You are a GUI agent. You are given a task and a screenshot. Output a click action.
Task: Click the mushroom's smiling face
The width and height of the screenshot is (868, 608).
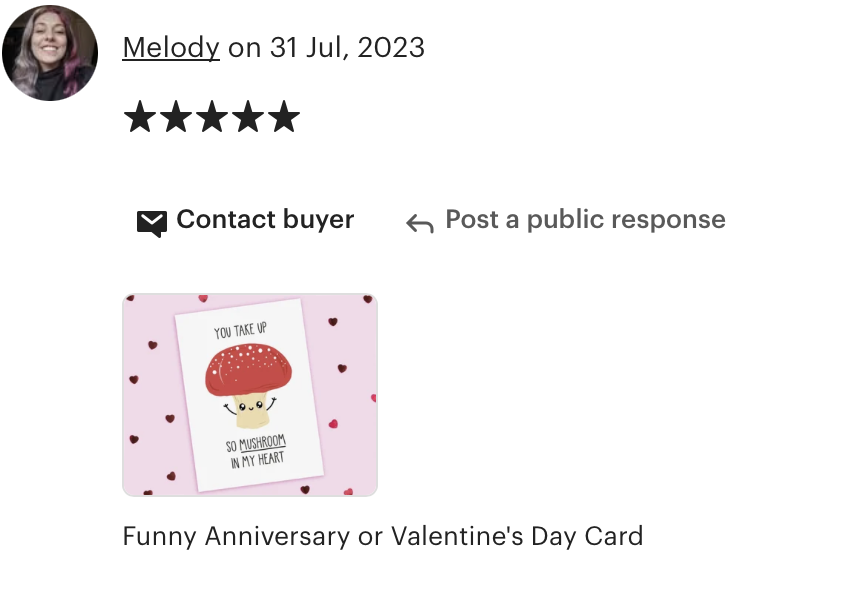tap(250, 407)
